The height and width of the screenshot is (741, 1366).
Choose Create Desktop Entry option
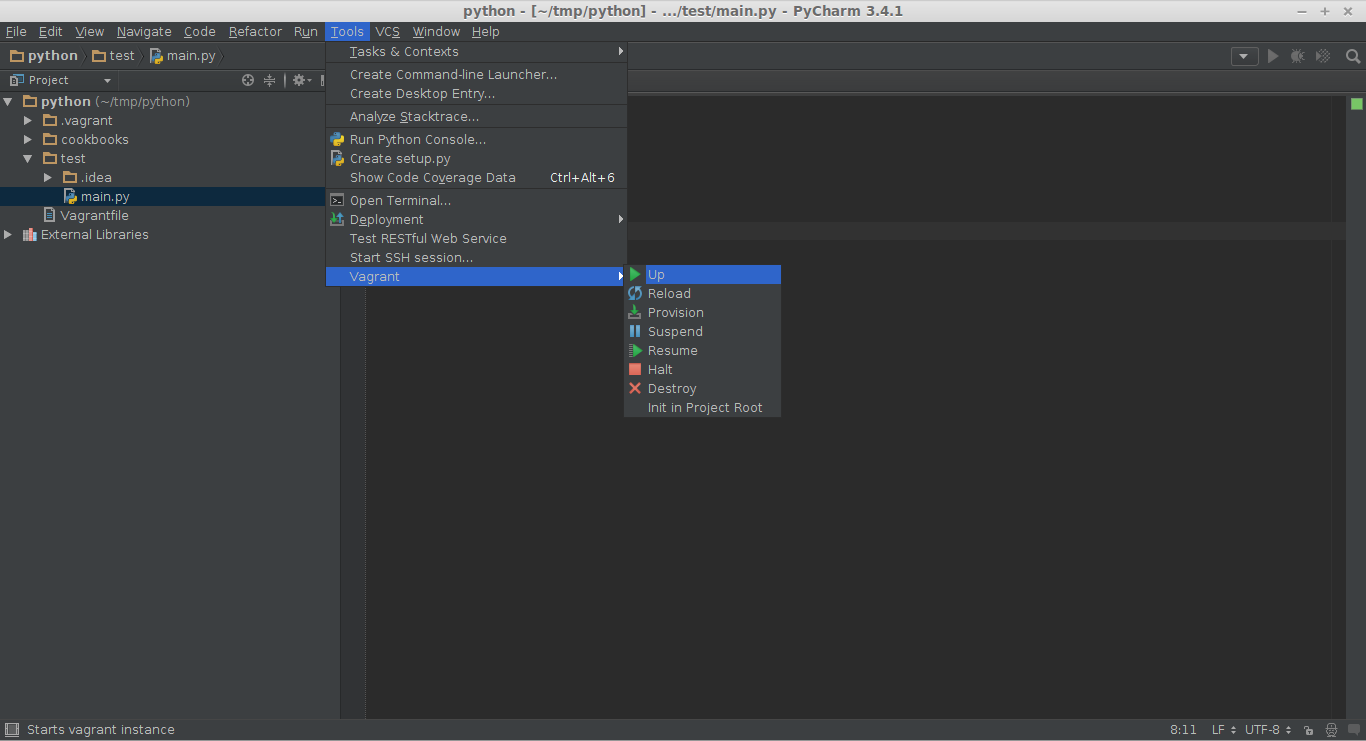(476, 93)
